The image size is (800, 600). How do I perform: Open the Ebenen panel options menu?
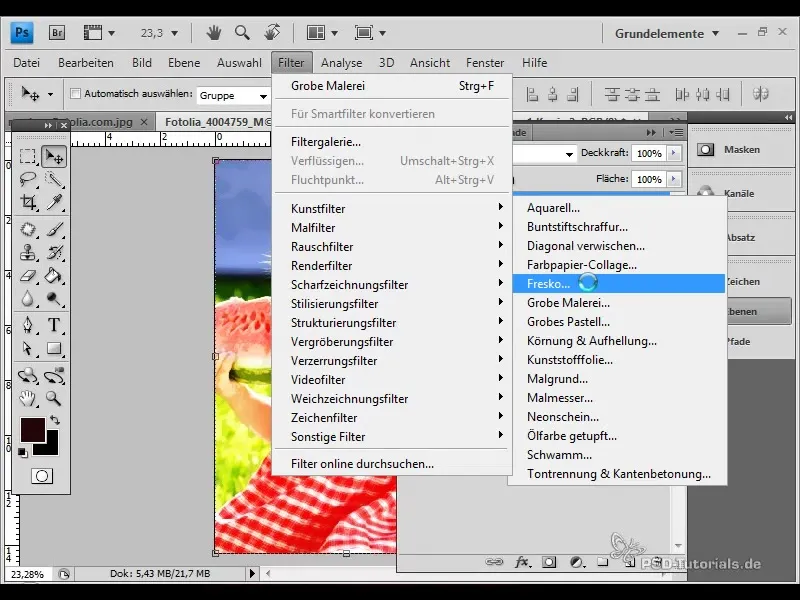[x=676, y=133]
